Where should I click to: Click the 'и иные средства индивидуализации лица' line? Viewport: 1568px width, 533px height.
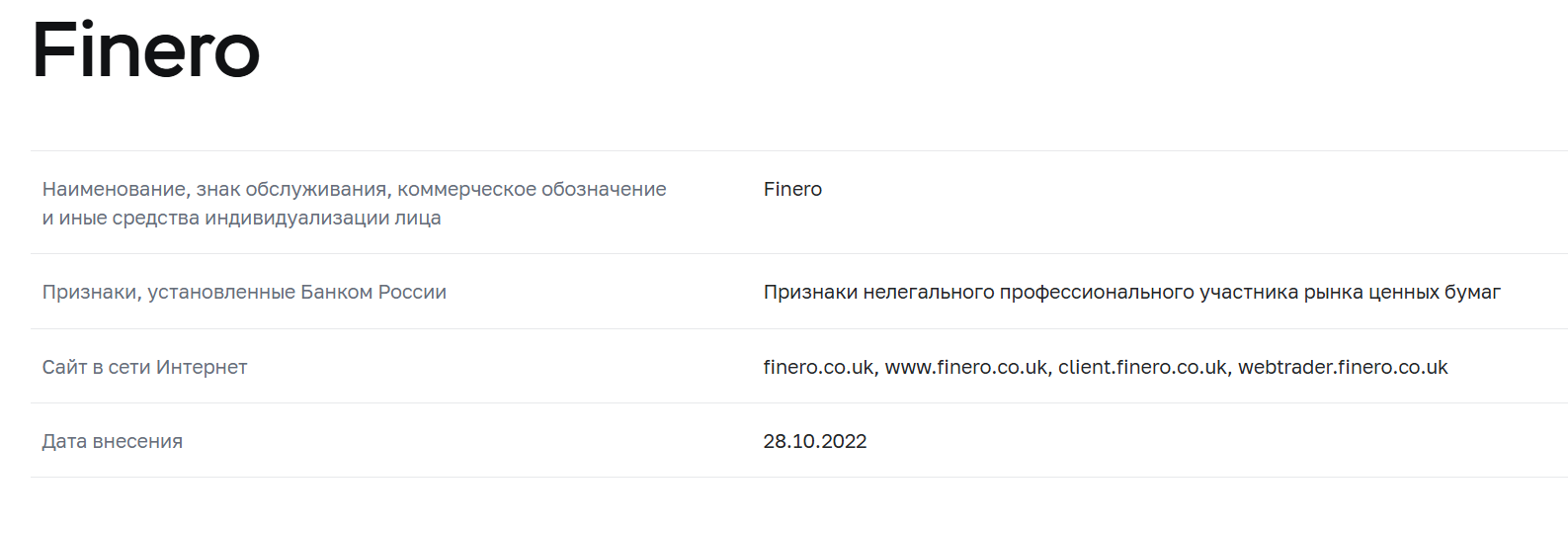click(241, 218)
